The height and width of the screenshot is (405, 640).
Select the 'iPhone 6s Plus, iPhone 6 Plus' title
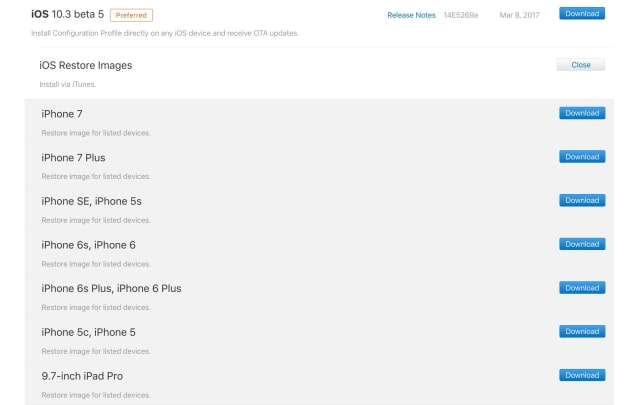point(111,288)
